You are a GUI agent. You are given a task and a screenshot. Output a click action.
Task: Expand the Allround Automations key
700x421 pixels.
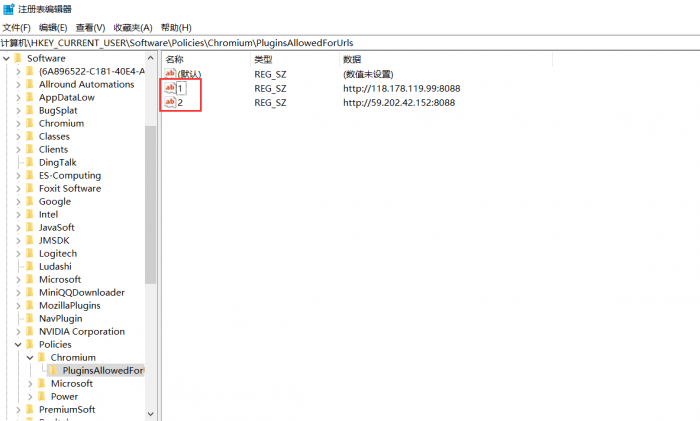(x=18, y=84)
